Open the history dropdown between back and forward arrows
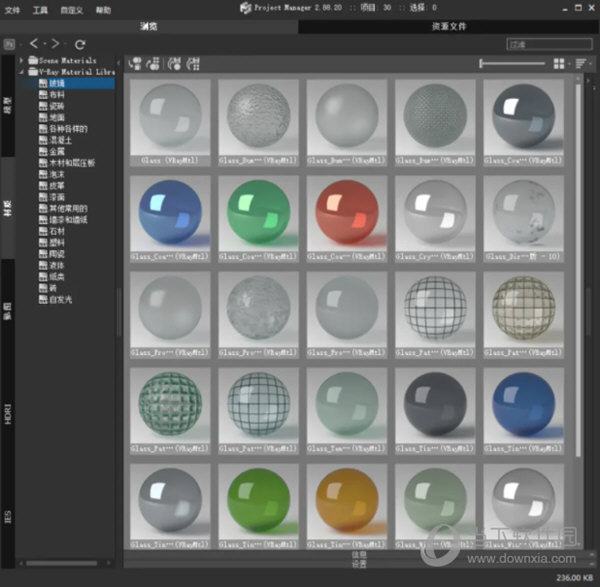 click(45, 44)
